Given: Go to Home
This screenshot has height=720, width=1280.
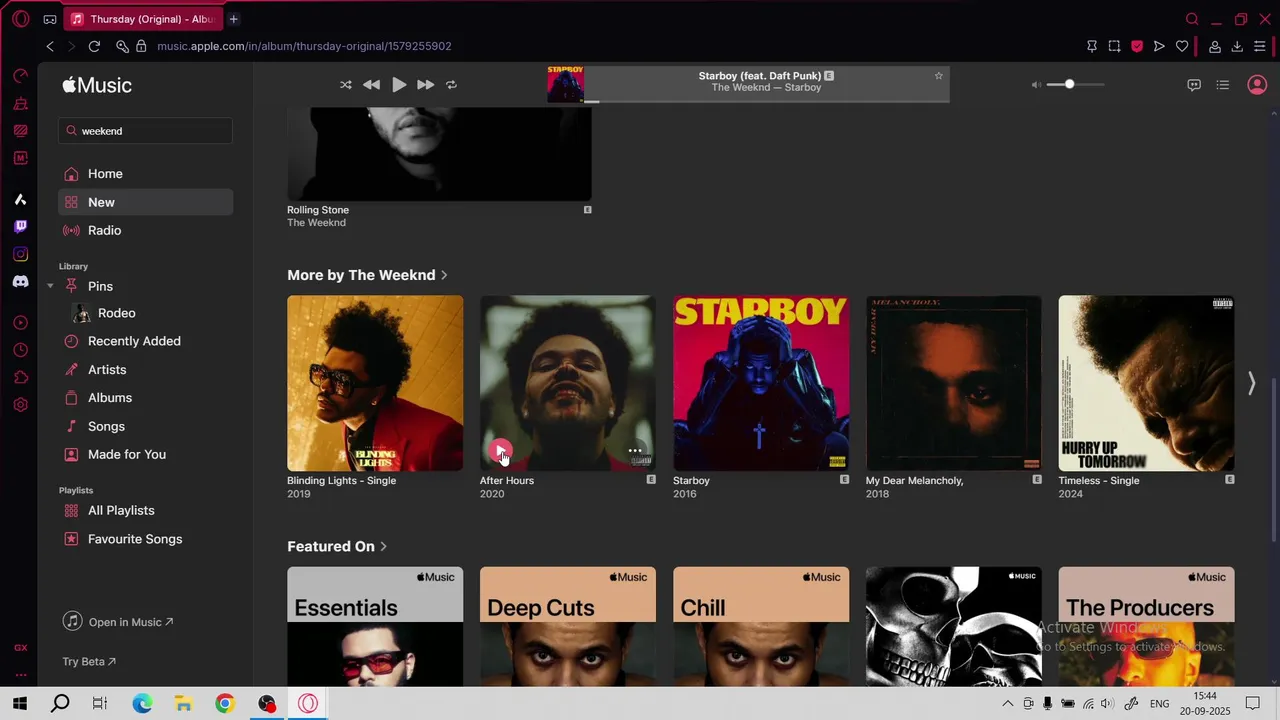Looking at the screenshot, I should click(x=146, y=174).
